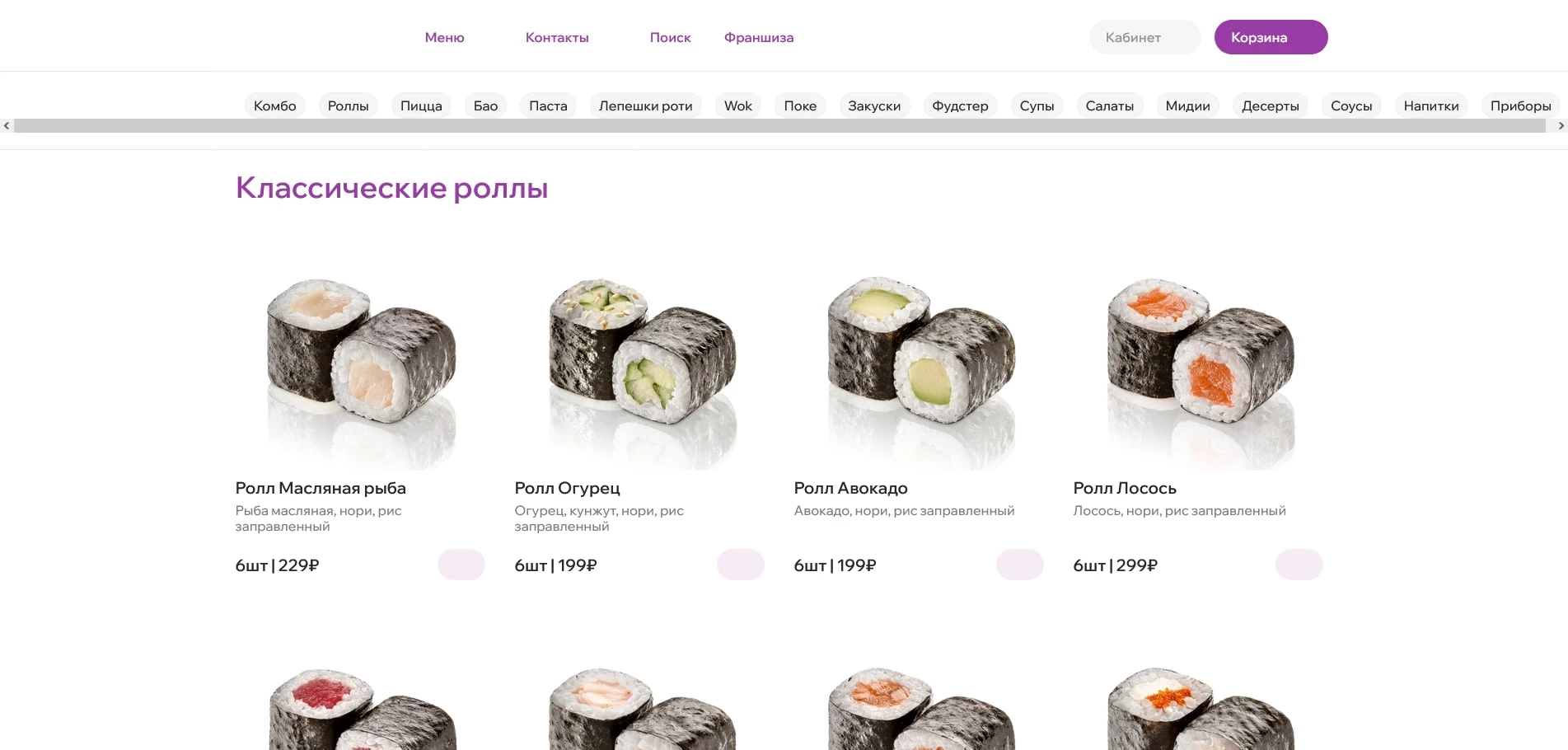Add Ролл Масляная рыба to cart
The width and height of the screenshot is (1568, 750).
point(461,565)
